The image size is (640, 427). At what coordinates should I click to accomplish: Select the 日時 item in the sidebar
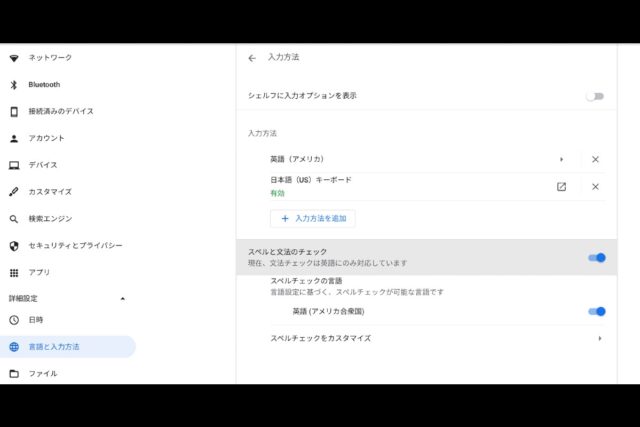coord(36,320)
